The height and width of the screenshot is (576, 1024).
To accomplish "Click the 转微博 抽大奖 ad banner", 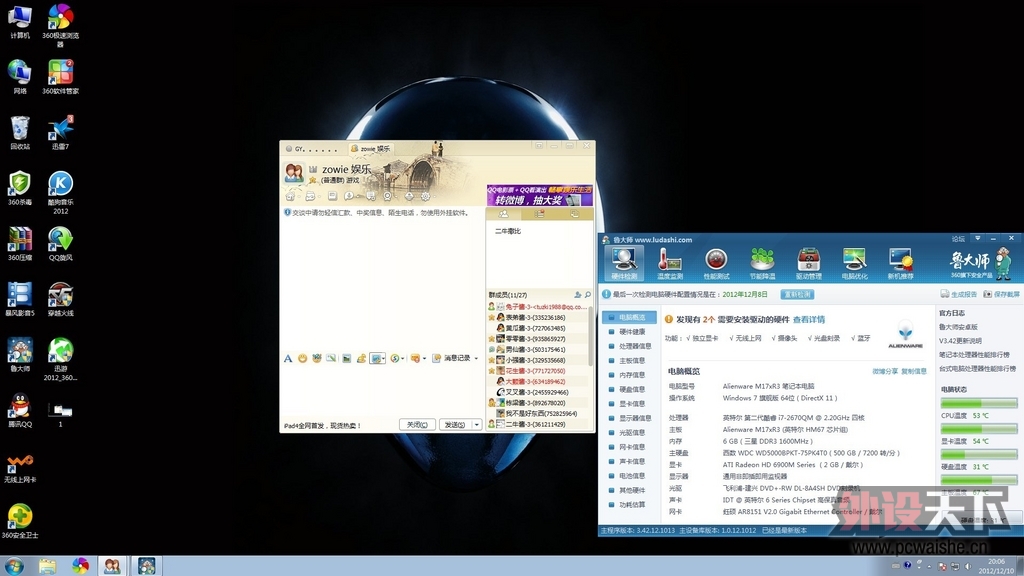I will click(x=539, y=196).
